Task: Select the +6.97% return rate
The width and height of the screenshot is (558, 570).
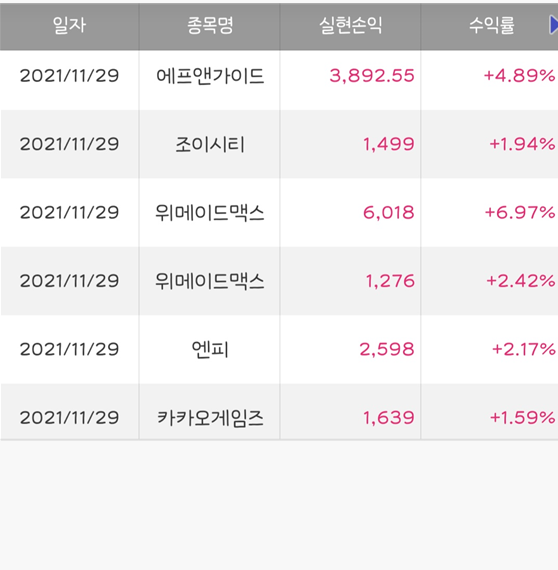Action: (x=520, y=212)
